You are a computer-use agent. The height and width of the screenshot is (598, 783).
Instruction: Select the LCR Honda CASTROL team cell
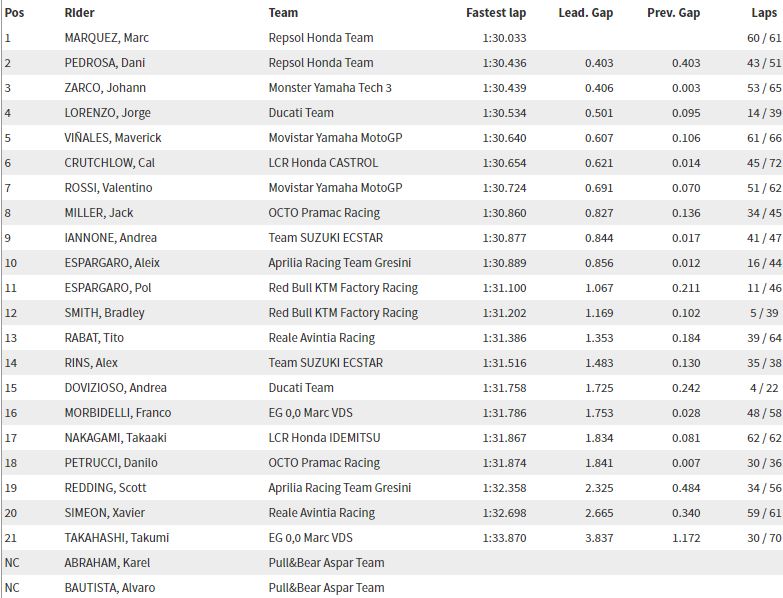(323, 163)
